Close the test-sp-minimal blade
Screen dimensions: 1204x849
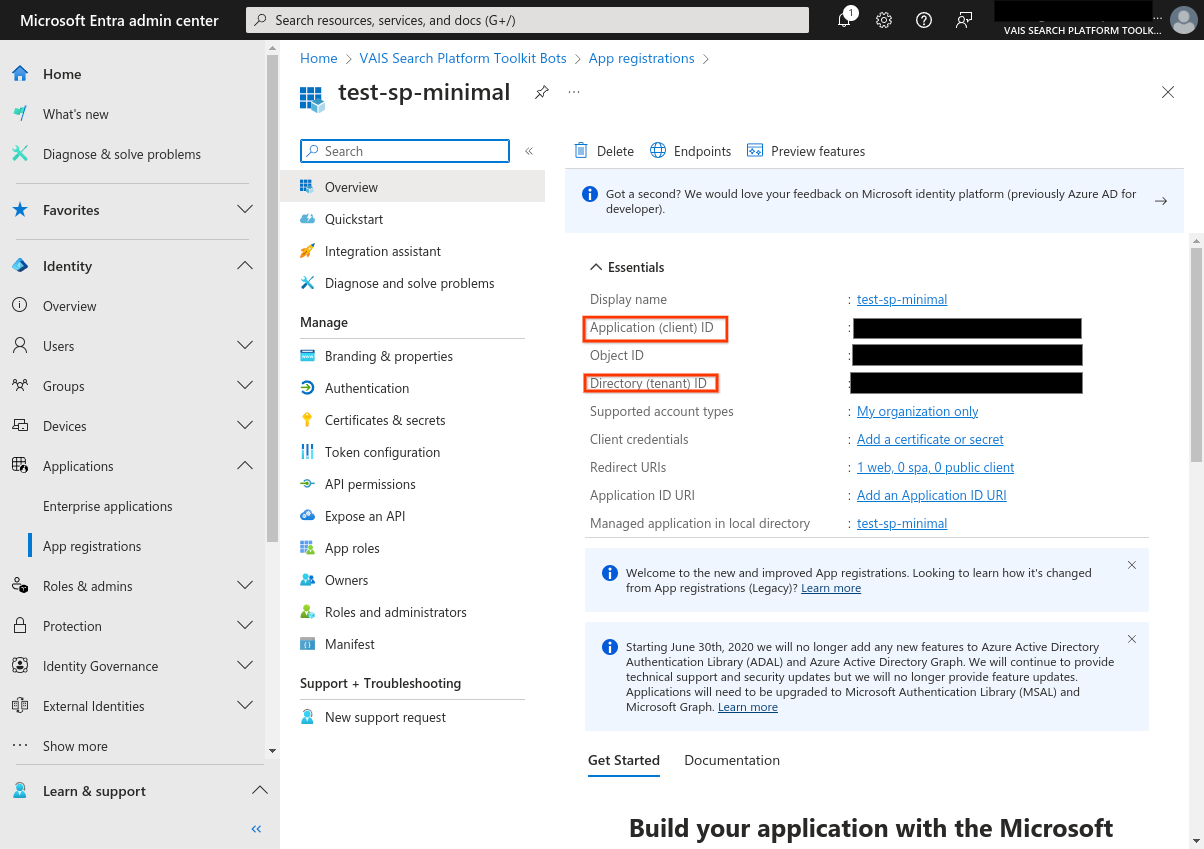pyautogui.click(x=1168, y=92)
